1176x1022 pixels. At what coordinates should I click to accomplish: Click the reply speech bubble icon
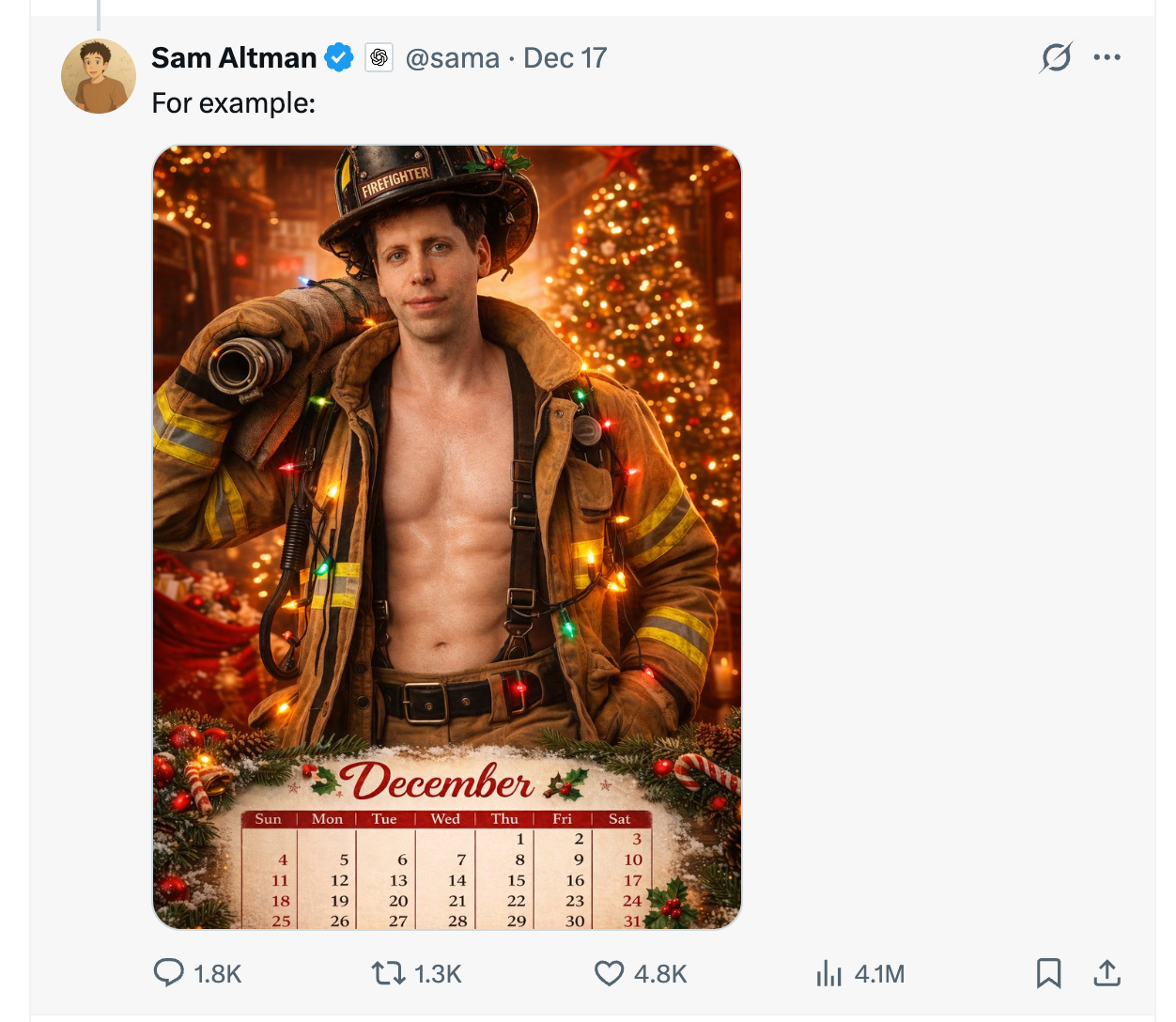[x=169, y=973]
